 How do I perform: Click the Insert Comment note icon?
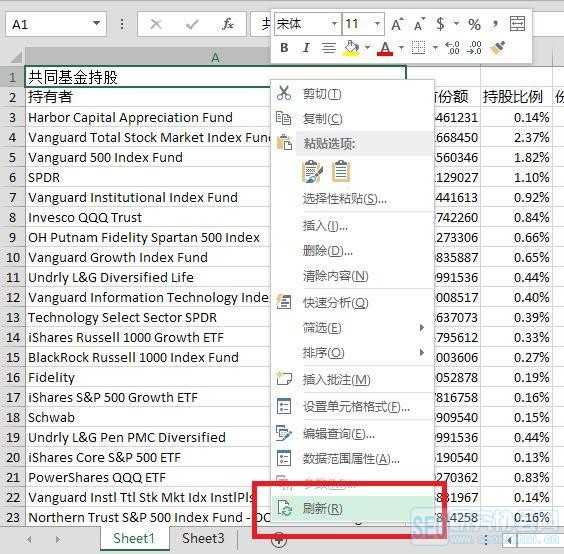[284, 379]
